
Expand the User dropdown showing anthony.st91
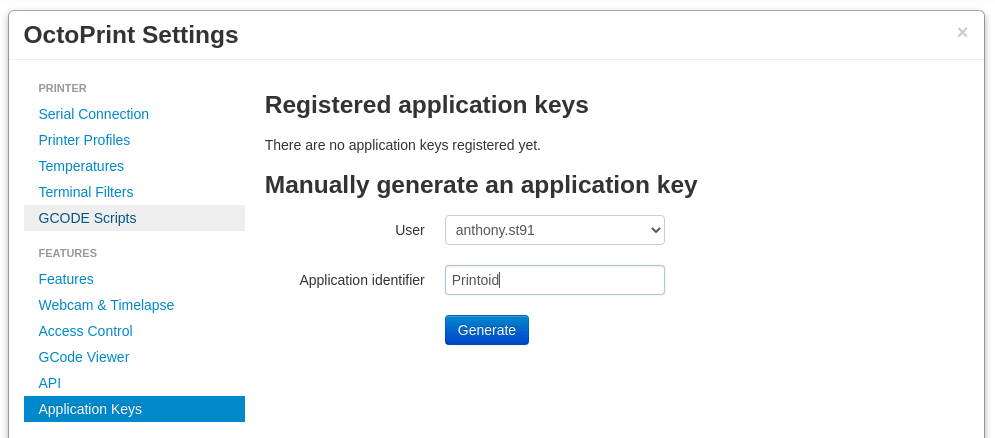(x=554, y=230)
